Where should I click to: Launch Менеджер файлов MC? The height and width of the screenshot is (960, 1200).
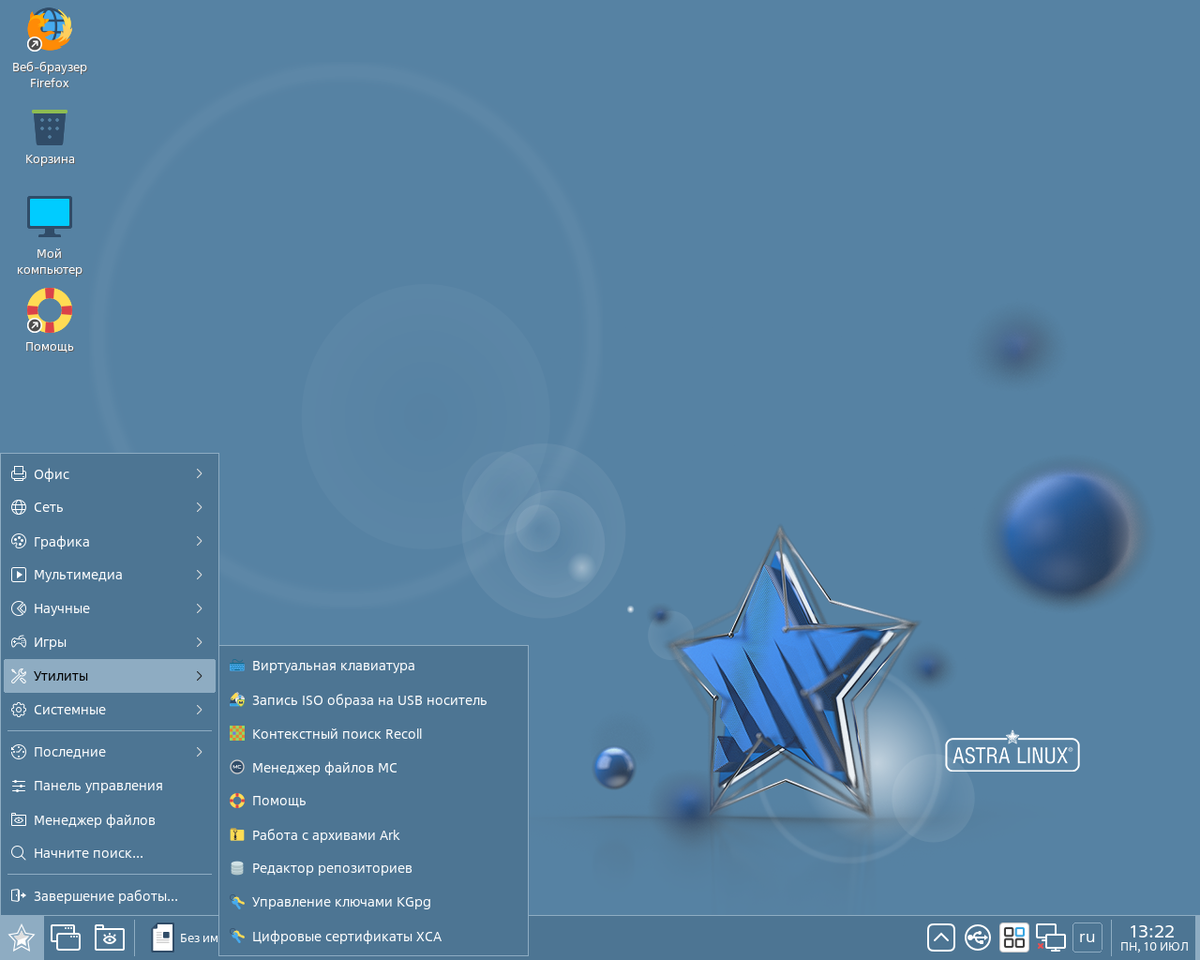[374, 768]
